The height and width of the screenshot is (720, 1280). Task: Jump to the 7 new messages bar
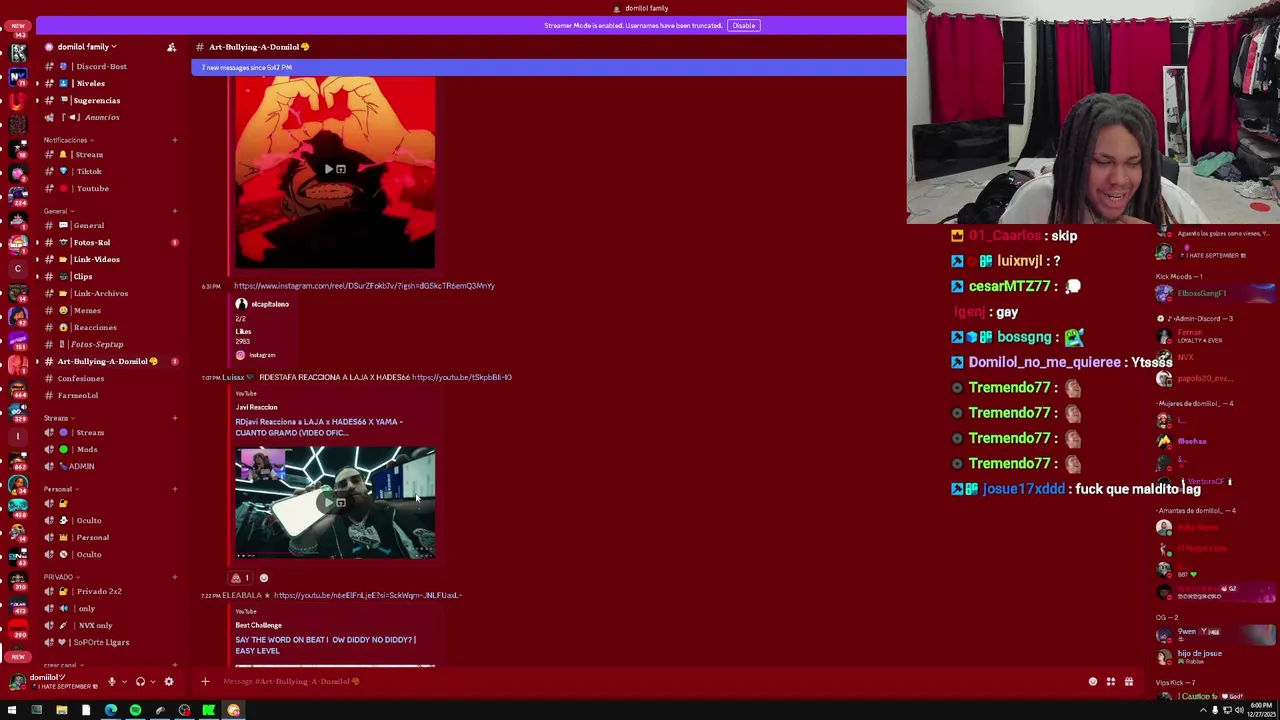(x=548, y=67)
